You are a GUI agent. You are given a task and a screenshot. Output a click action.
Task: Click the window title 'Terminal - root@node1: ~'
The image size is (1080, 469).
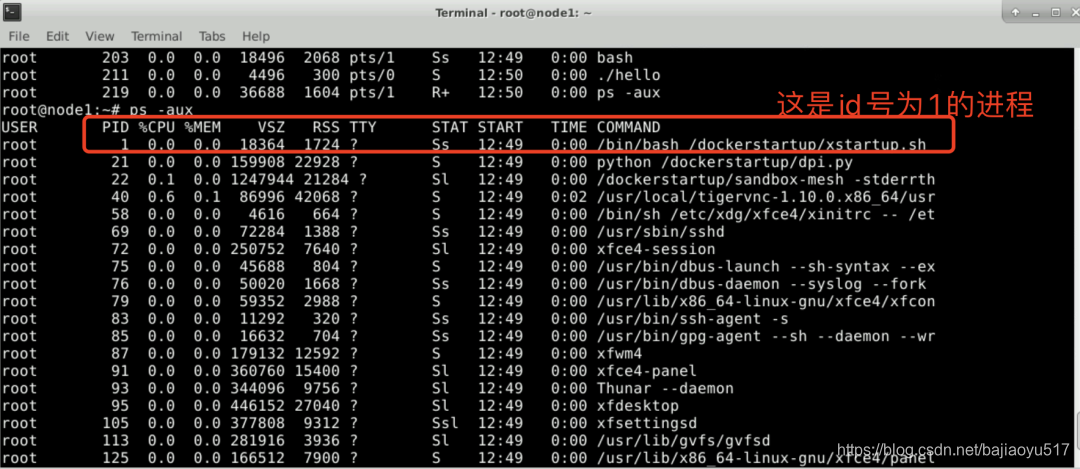coord(513,13)
